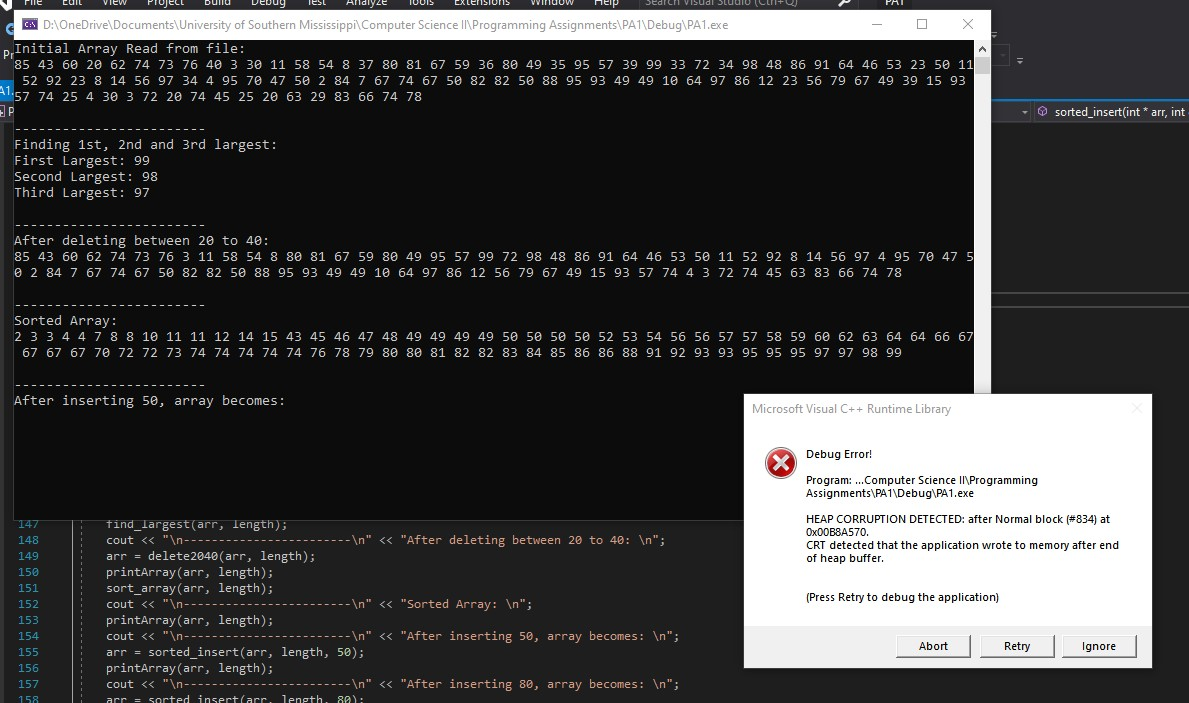Click the send feedback pencil icon beside search box
Viewport: 1189px width, 703px height.
pos(843,3)
